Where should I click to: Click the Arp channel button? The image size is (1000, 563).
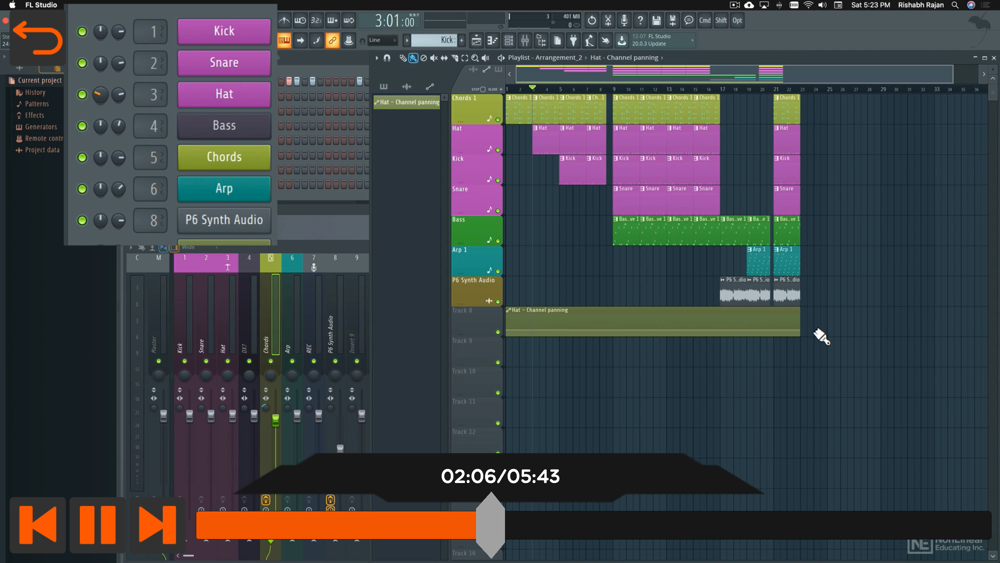coord(224,189)
